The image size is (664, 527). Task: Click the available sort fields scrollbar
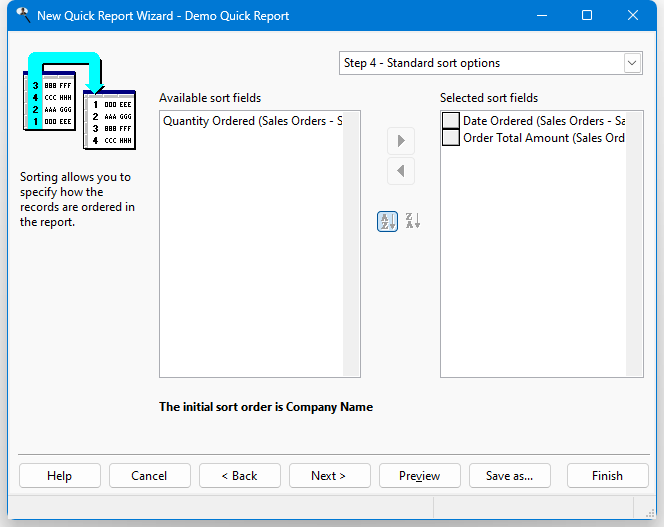(x=351, y=244)
